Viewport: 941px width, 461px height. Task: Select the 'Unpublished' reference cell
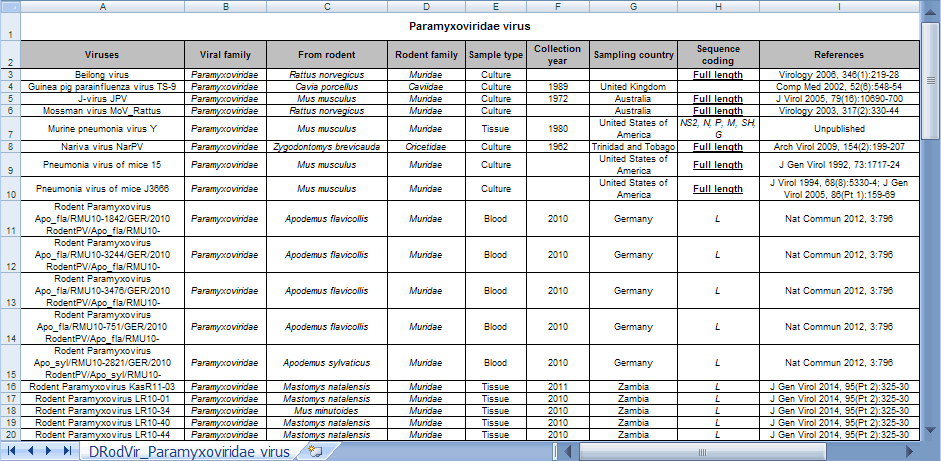[839, 128]
